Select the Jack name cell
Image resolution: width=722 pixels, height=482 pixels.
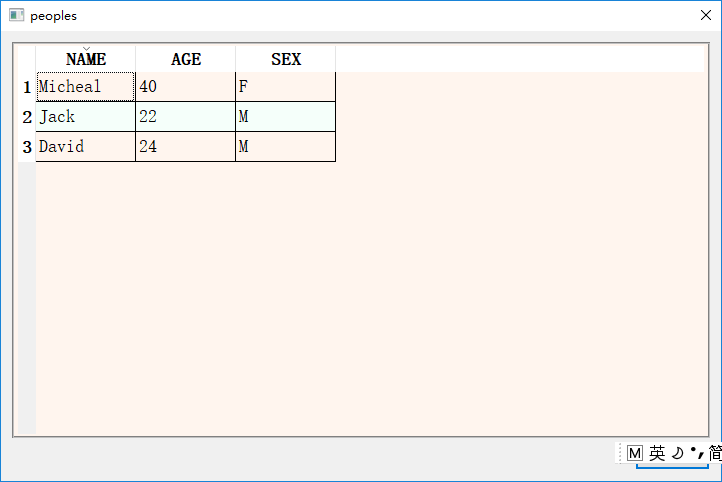pos(85,117)
